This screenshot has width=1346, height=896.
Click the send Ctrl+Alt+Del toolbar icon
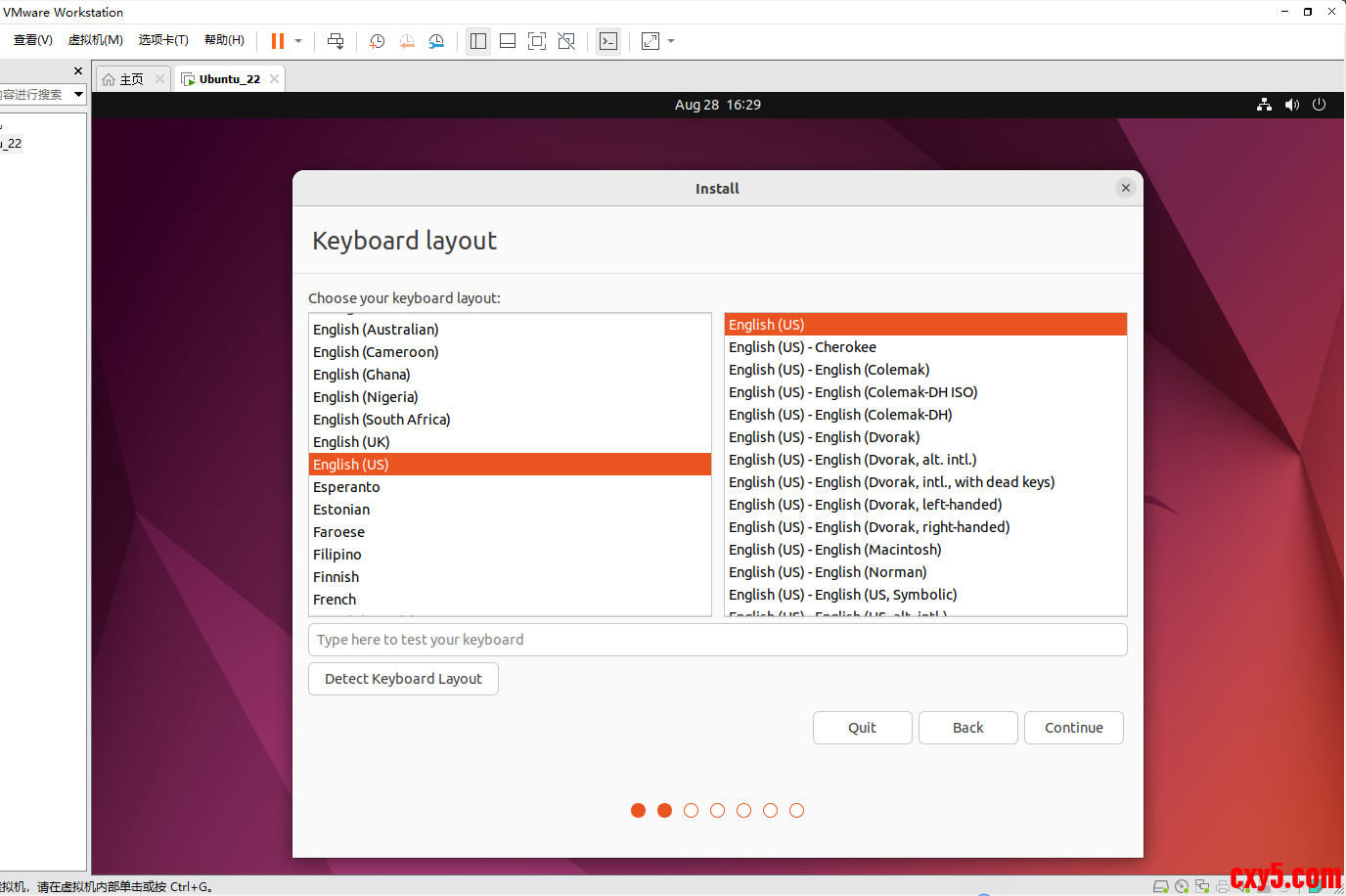pos(336,41)
